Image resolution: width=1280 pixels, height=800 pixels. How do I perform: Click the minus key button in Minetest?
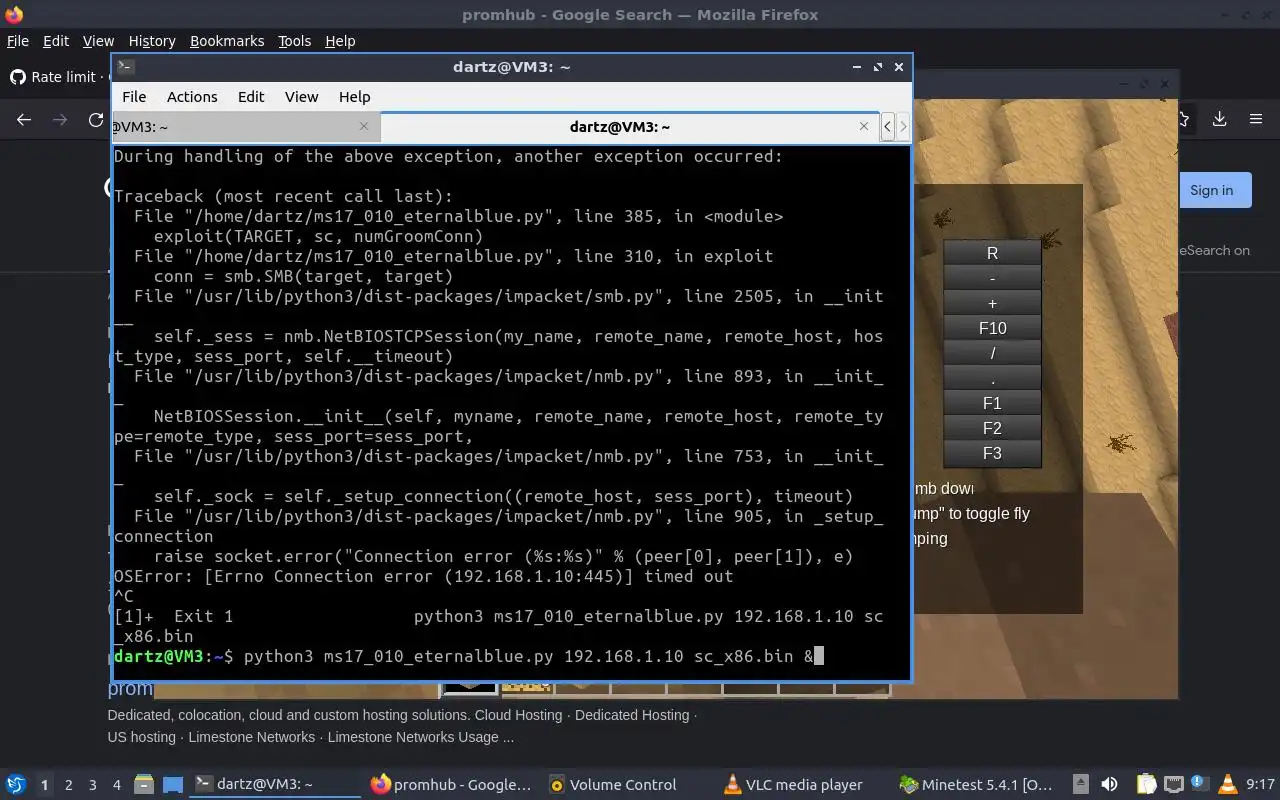coord(992,278)
